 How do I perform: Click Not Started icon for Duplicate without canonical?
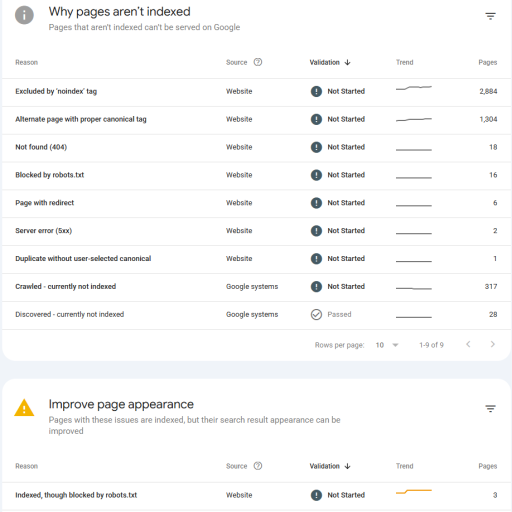316,259
